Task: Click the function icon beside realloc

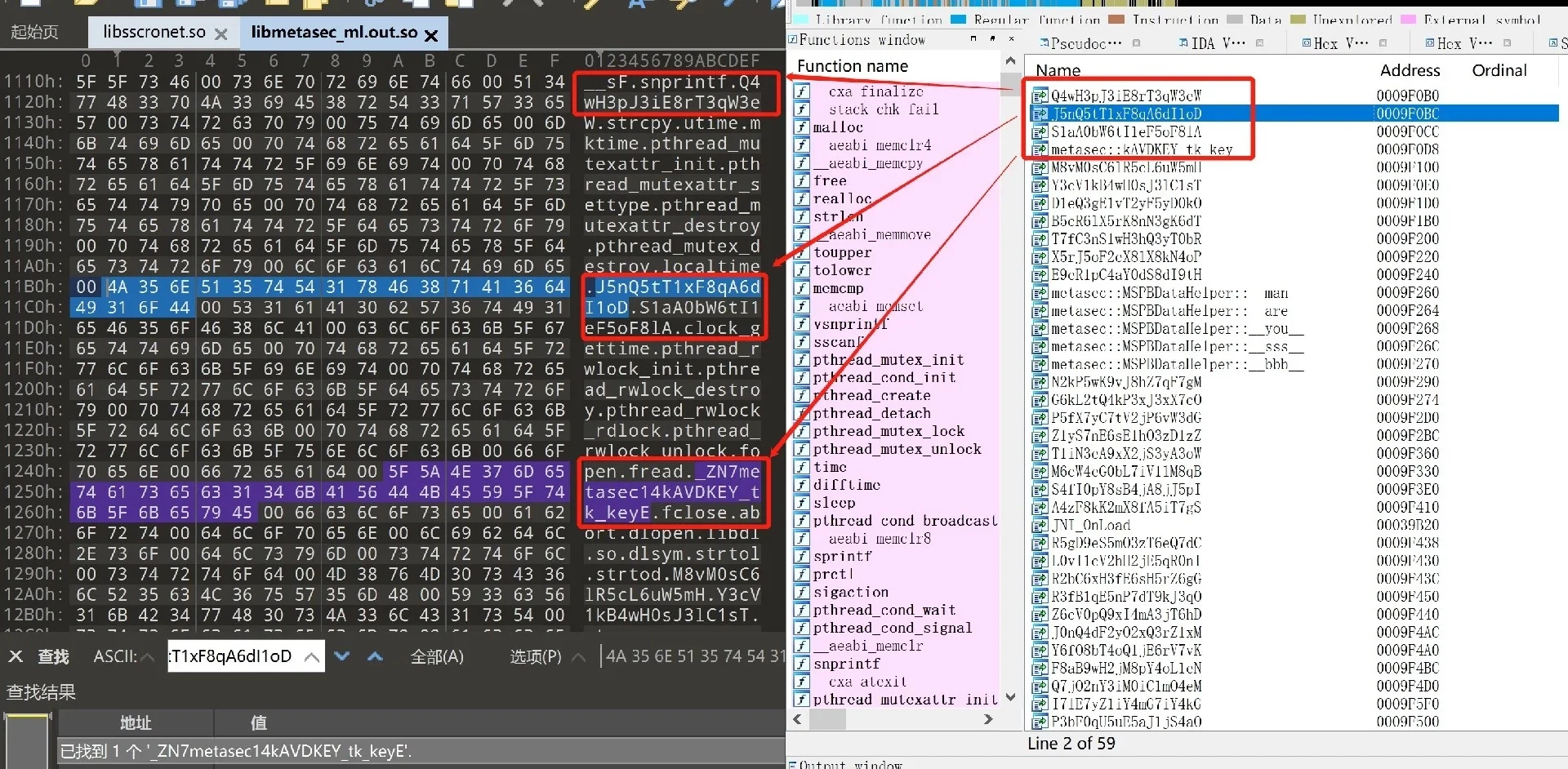Action: 802,199
